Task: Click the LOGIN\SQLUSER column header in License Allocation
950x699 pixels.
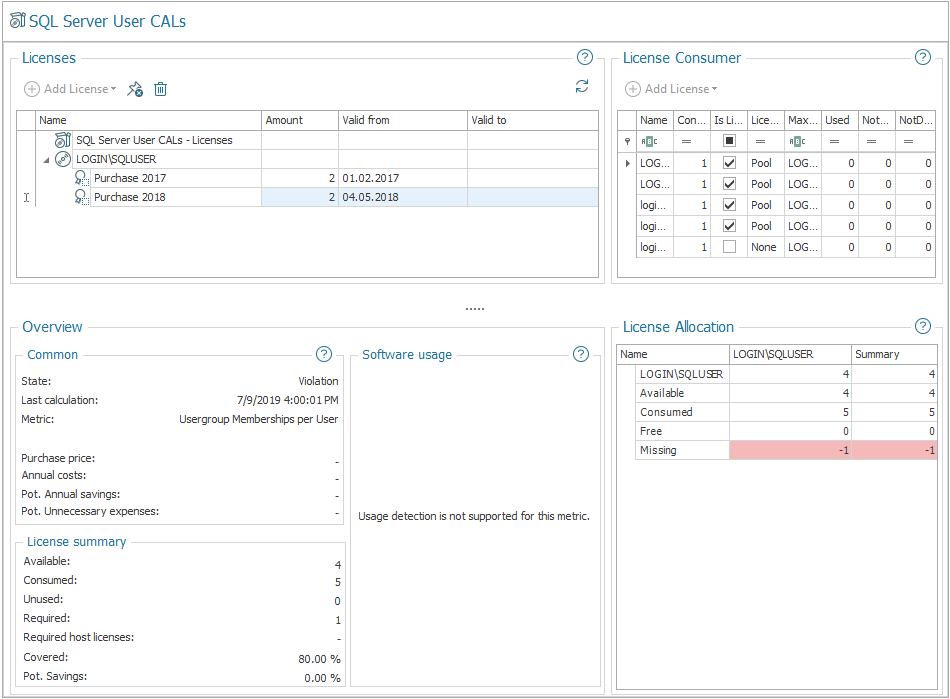Action: pyautogui.click(x=790, y=354)
